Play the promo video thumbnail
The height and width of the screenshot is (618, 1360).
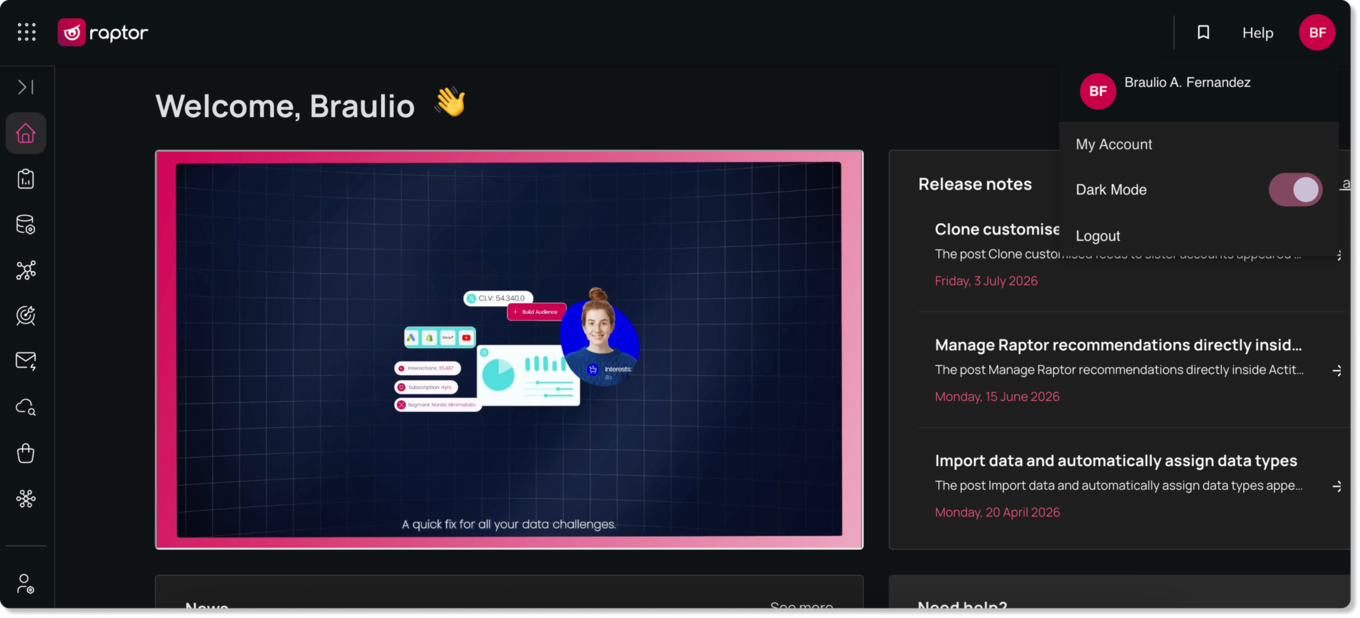coord(509,350)
